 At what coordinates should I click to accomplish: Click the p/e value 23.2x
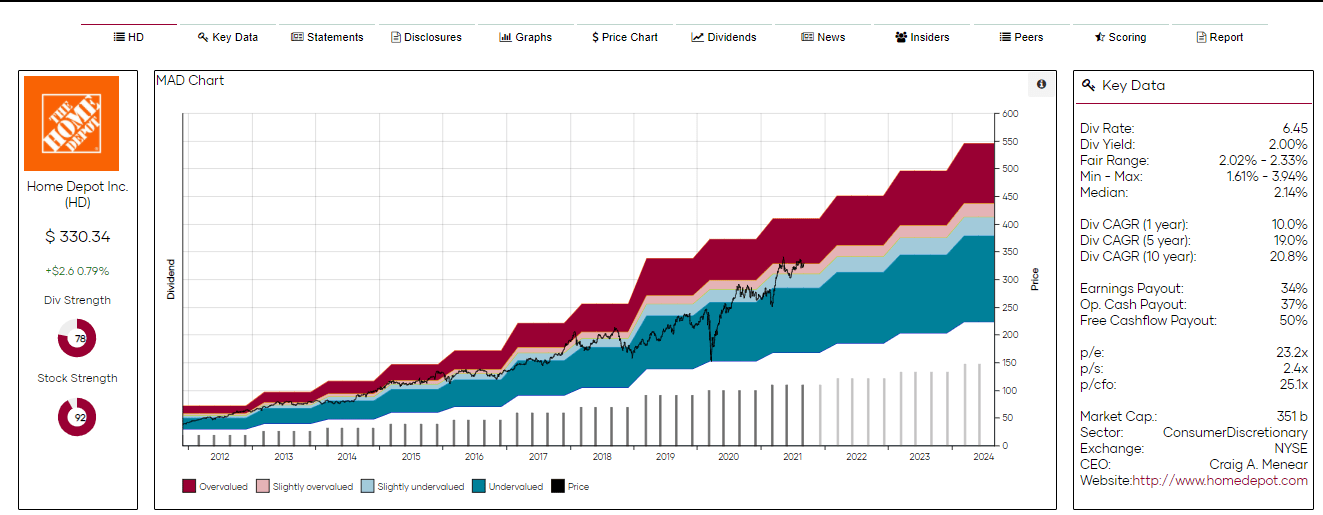(1292, 352)
